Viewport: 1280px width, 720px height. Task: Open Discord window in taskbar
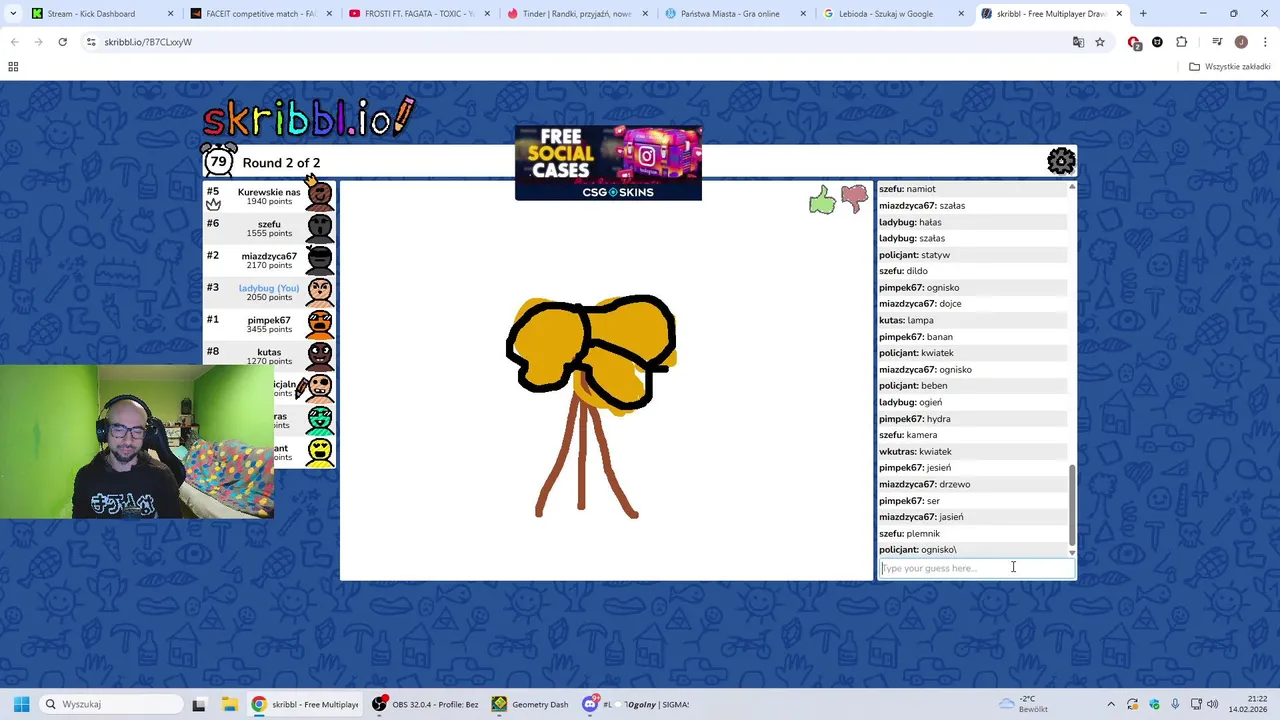[x=637, y=704]
